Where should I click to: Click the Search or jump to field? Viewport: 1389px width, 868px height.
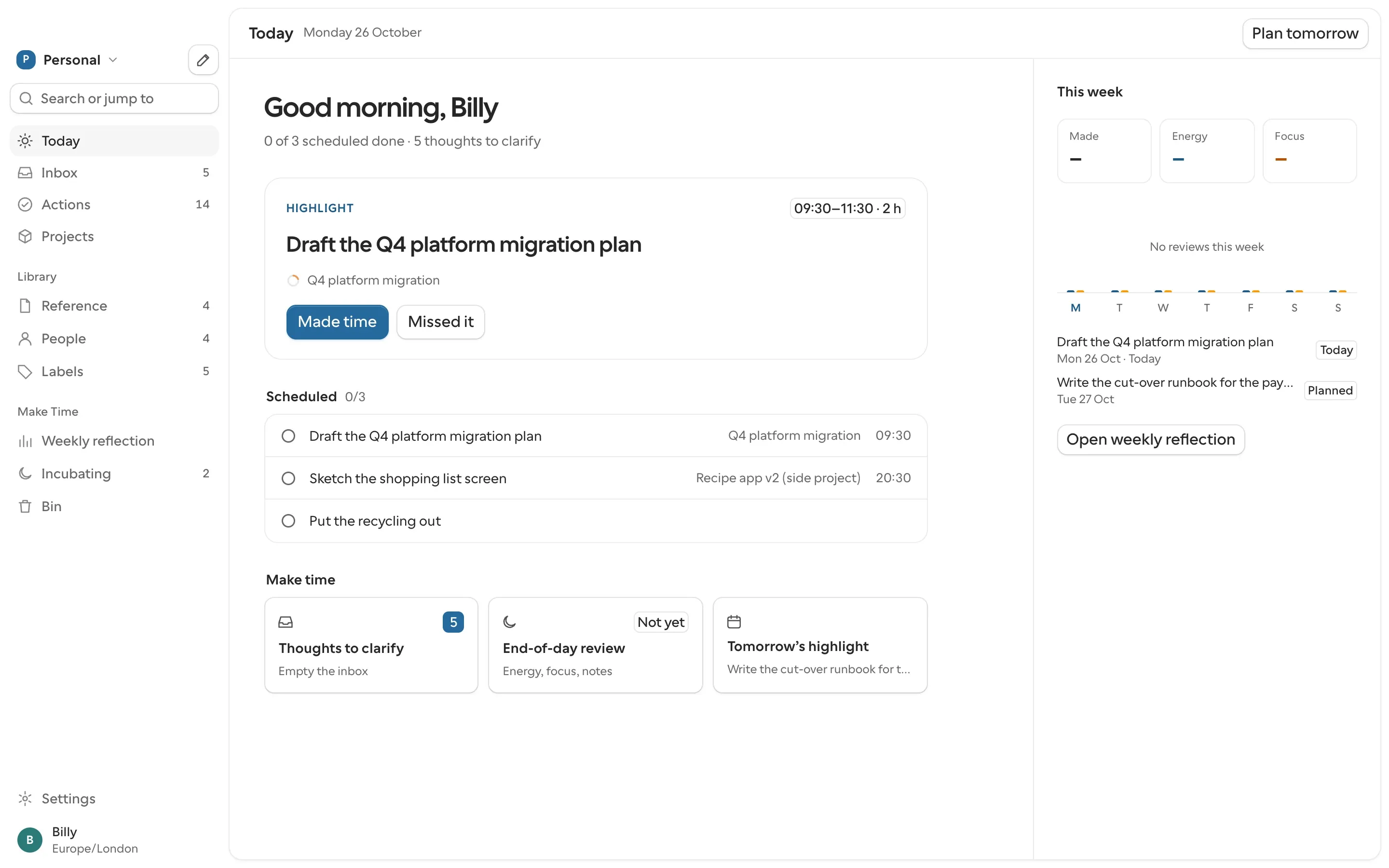(114, 98)
